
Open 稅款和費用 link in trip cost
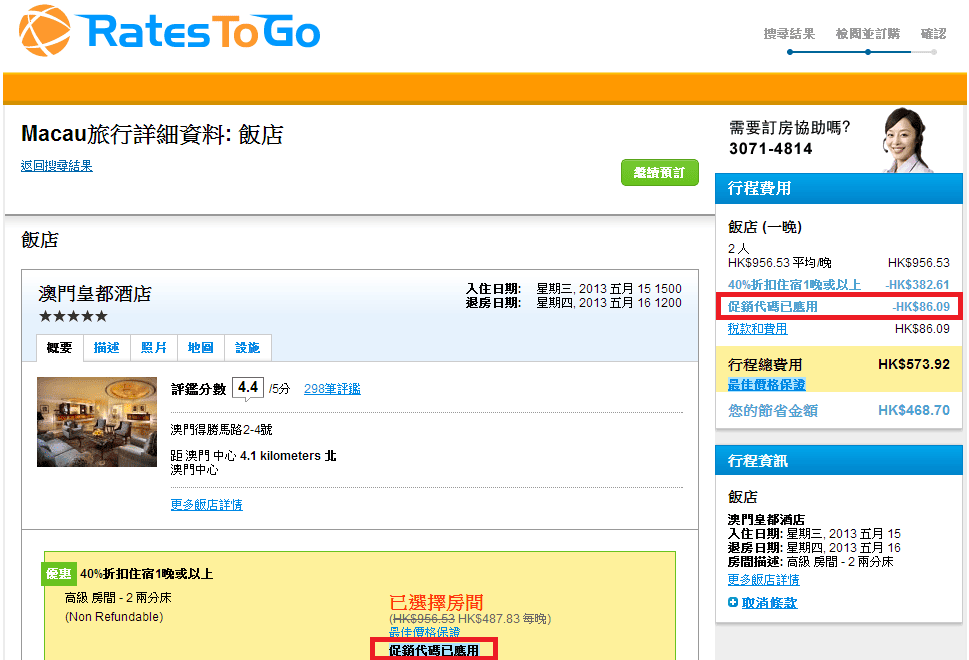tap(757, 329)
